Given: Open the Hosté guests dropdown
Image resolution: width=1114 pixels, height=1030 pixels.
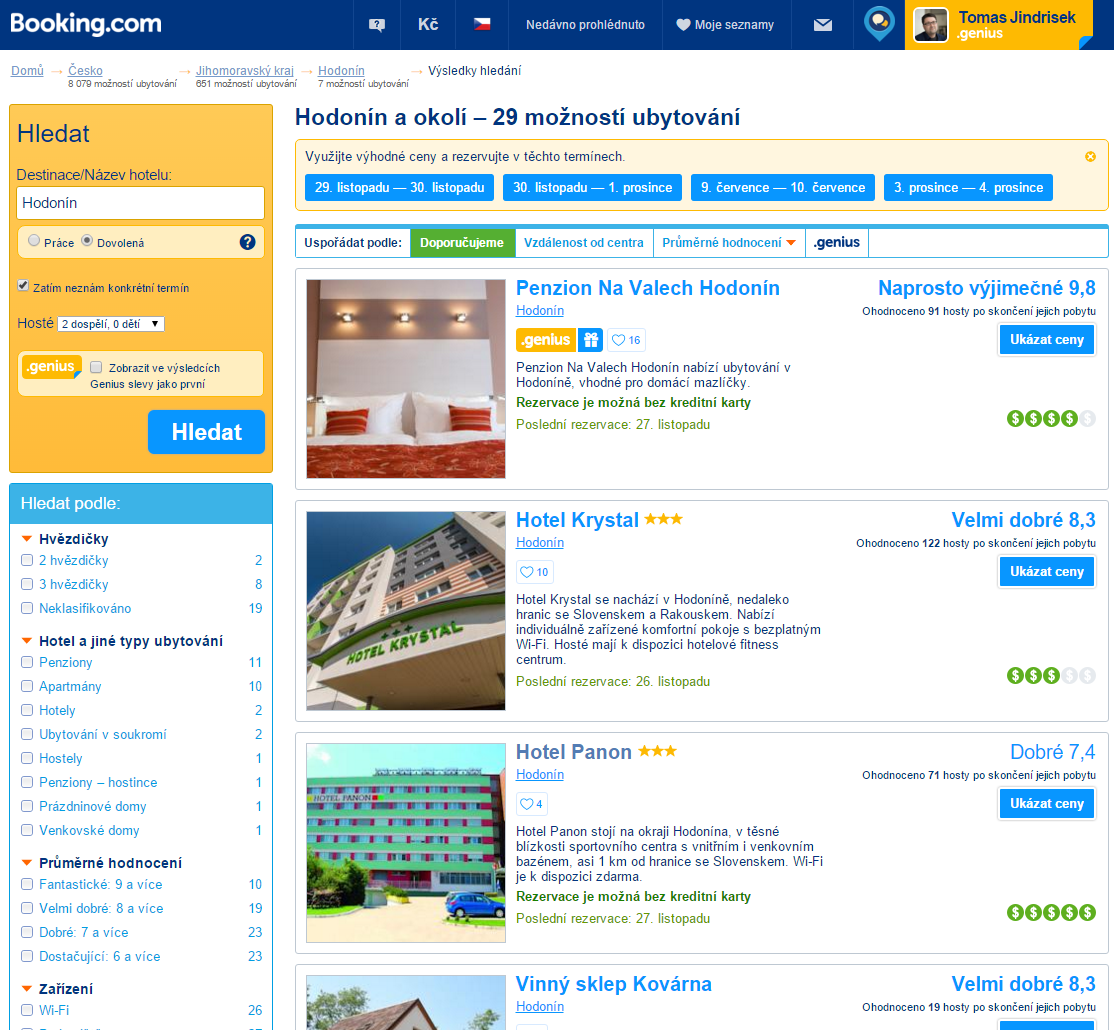Looking at the screenshot, I should point(111,324).
